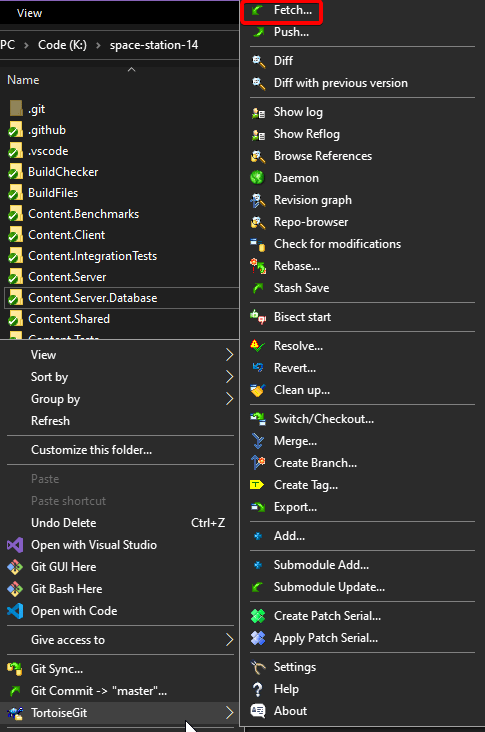The image size is (485, 732).
Task: Click the Merge icon
Action: coord(258,441)
